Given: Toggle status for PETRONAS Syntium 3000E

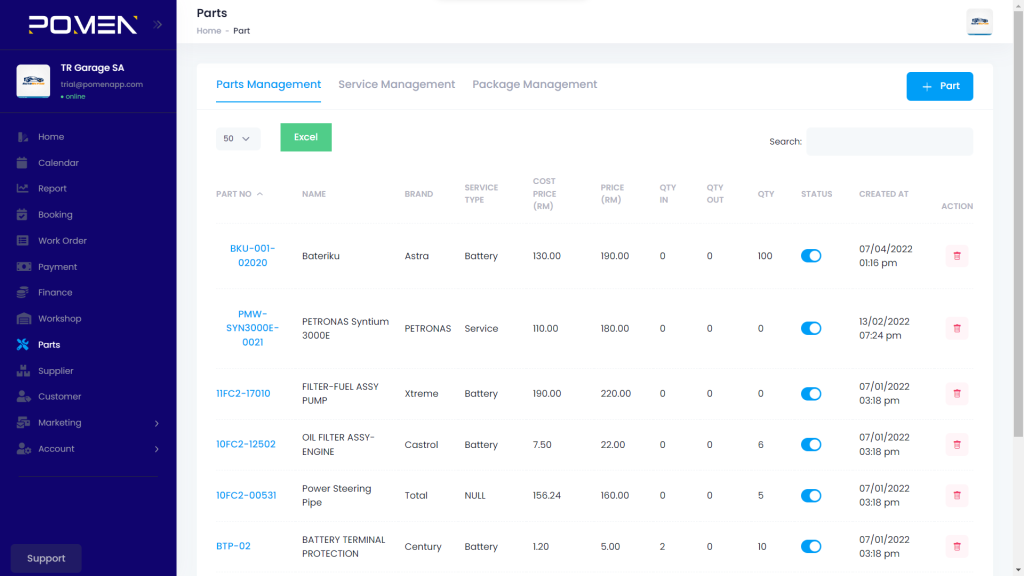Looking at the screenshot, I should coord(811,328).
